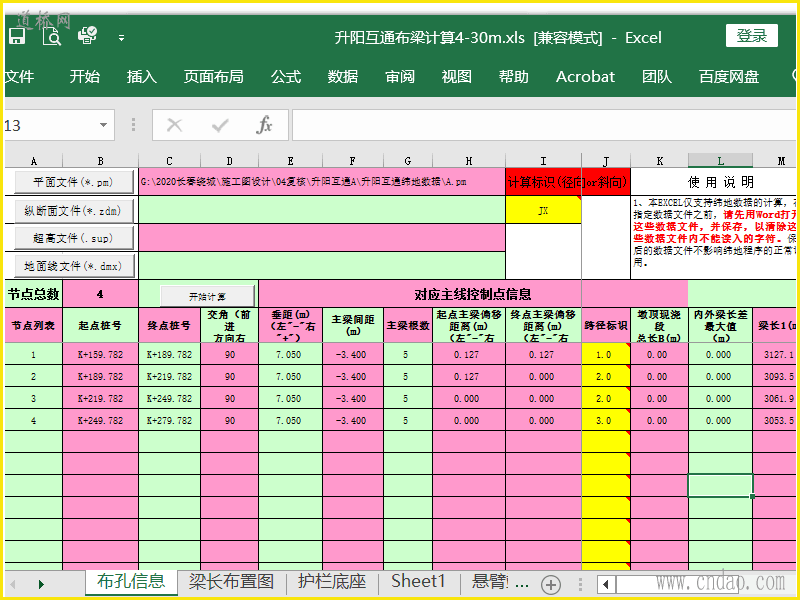Select the 节点列表 header cell

[34, 325]
